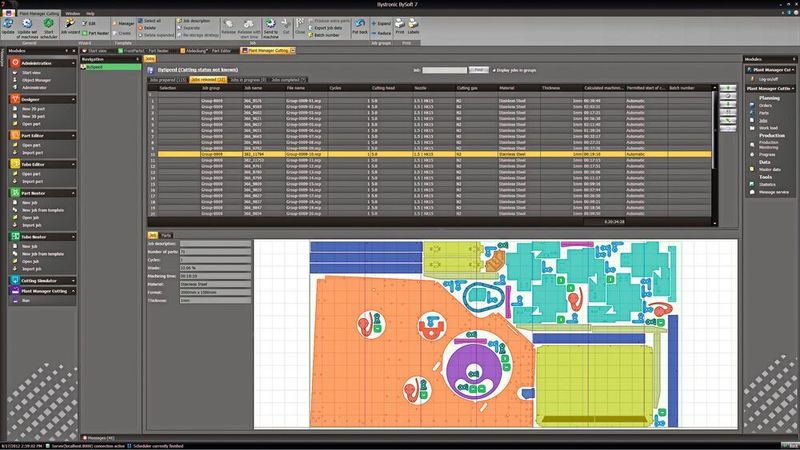Click Export job data
800x450 pixels.
[325, 28]
